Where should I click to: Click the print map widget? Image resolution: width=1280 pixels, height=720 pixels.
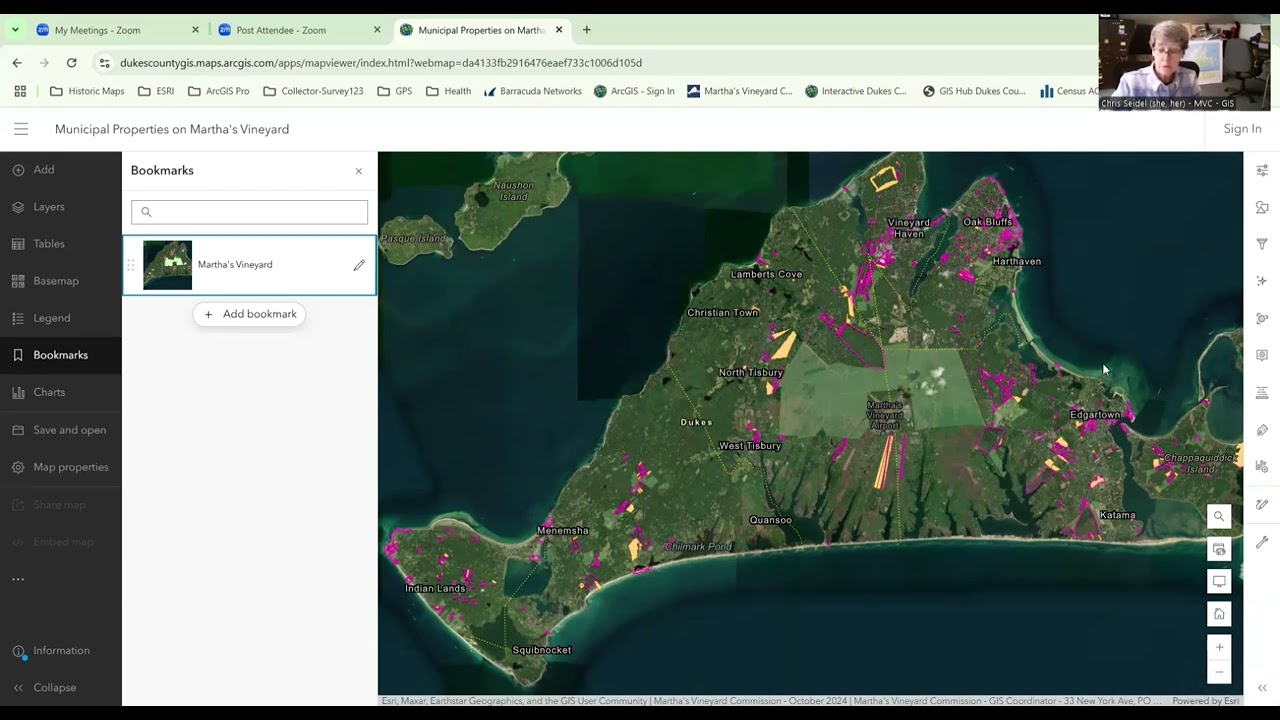[x=1219, y=549]
